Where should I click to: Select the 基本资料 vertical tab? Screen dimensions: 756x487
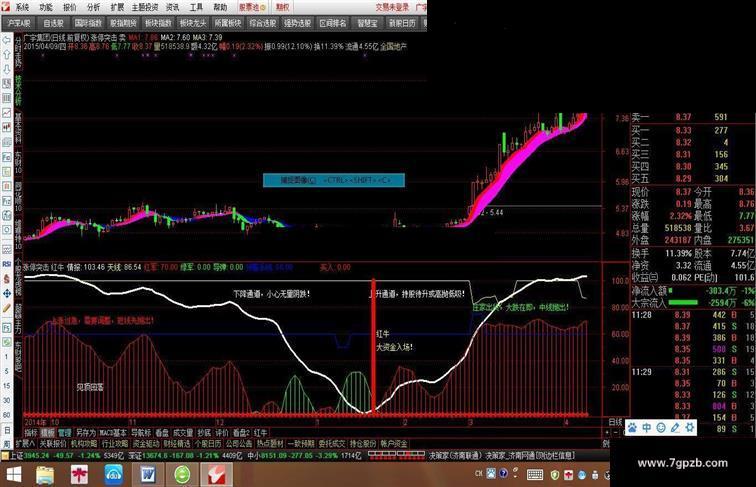(x=18, y=128)
